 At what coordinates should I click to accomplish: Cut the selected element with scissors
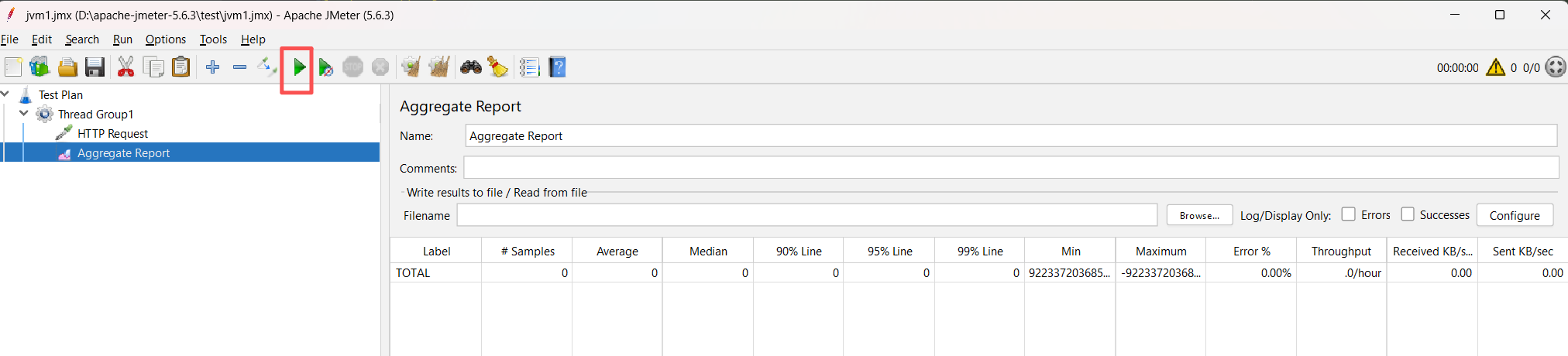tap(126, 67)
